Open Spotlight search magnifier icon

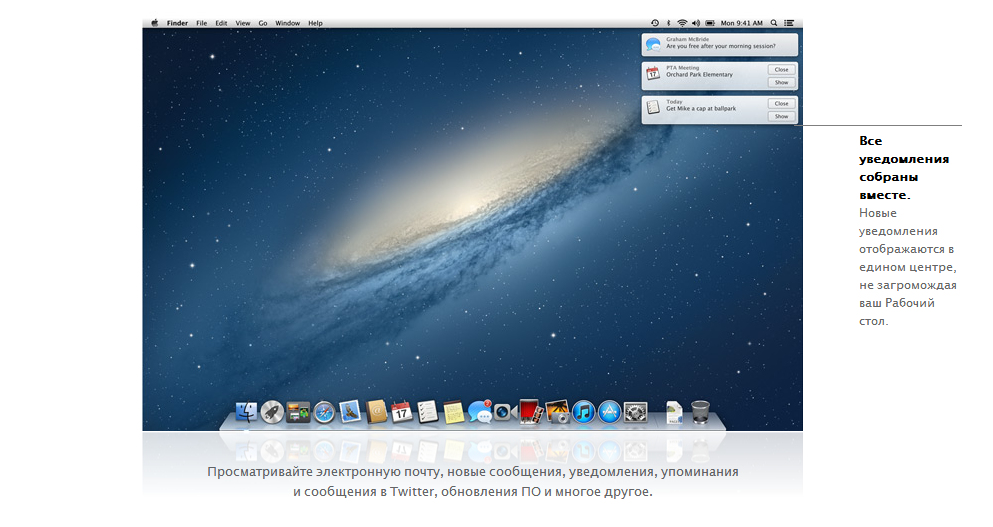coord(774,23)
